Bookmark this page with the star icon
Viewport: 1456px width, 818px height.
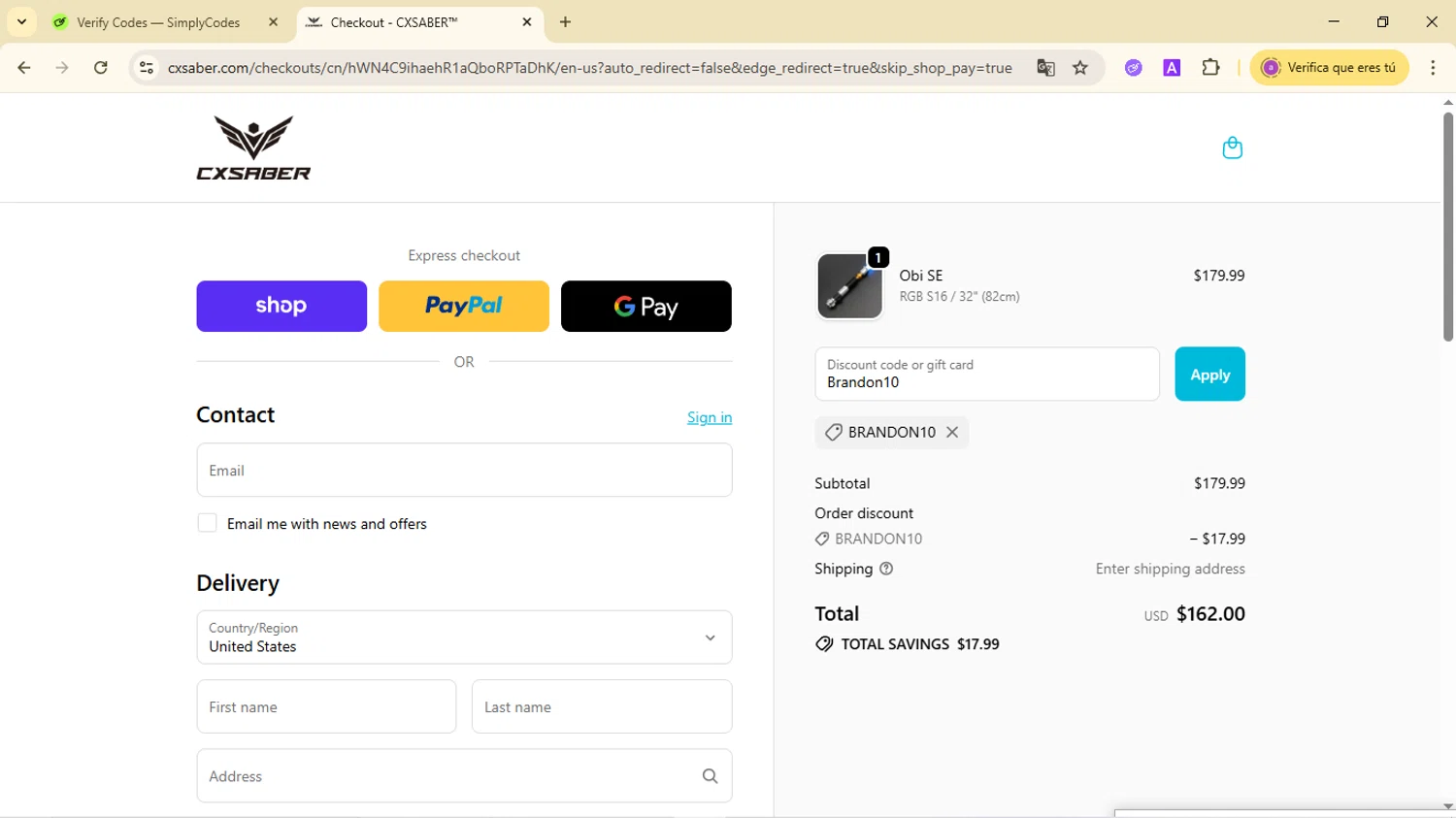1080,68
